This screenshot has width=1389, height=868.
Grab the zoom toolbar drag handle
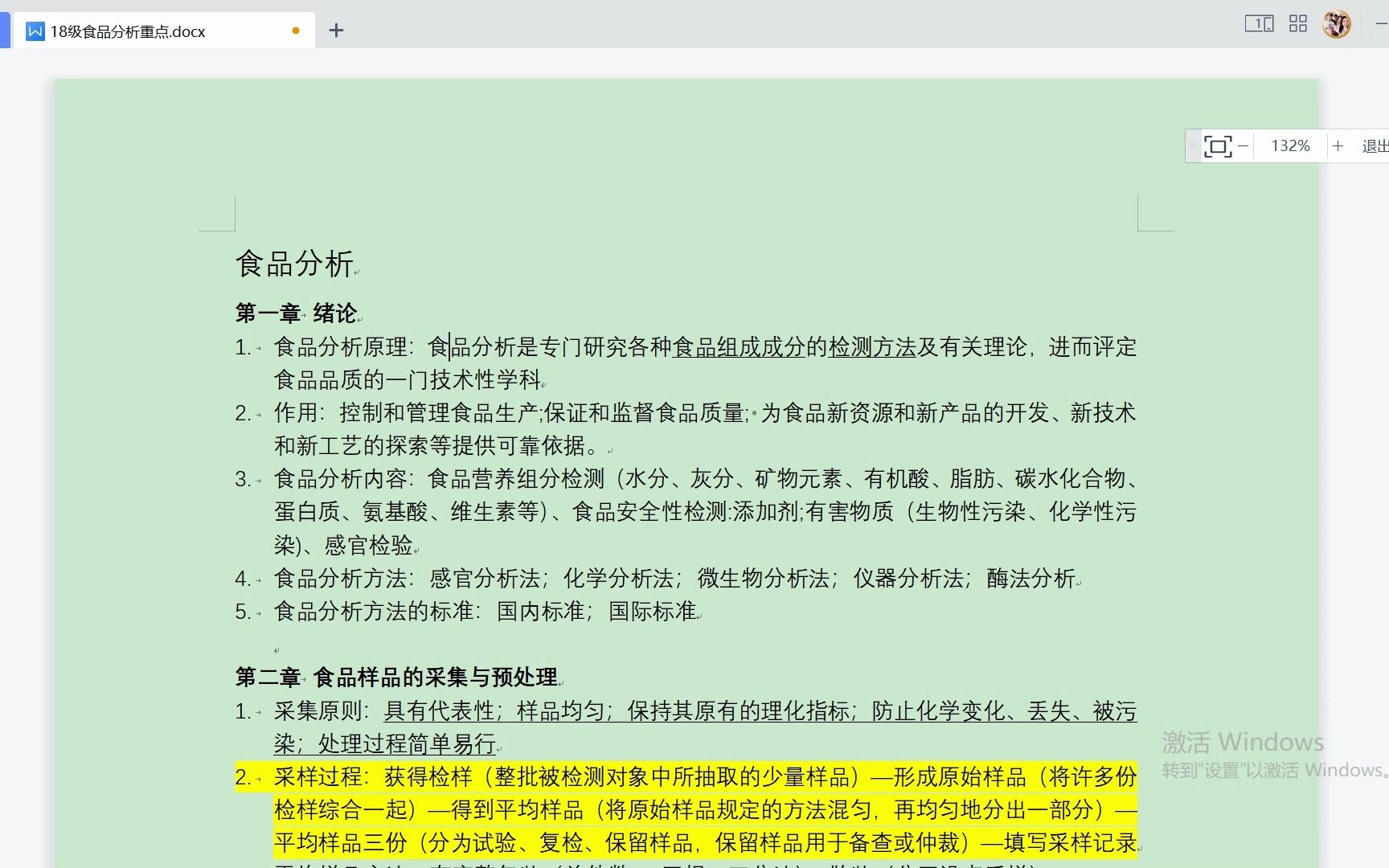point(1194,145)
